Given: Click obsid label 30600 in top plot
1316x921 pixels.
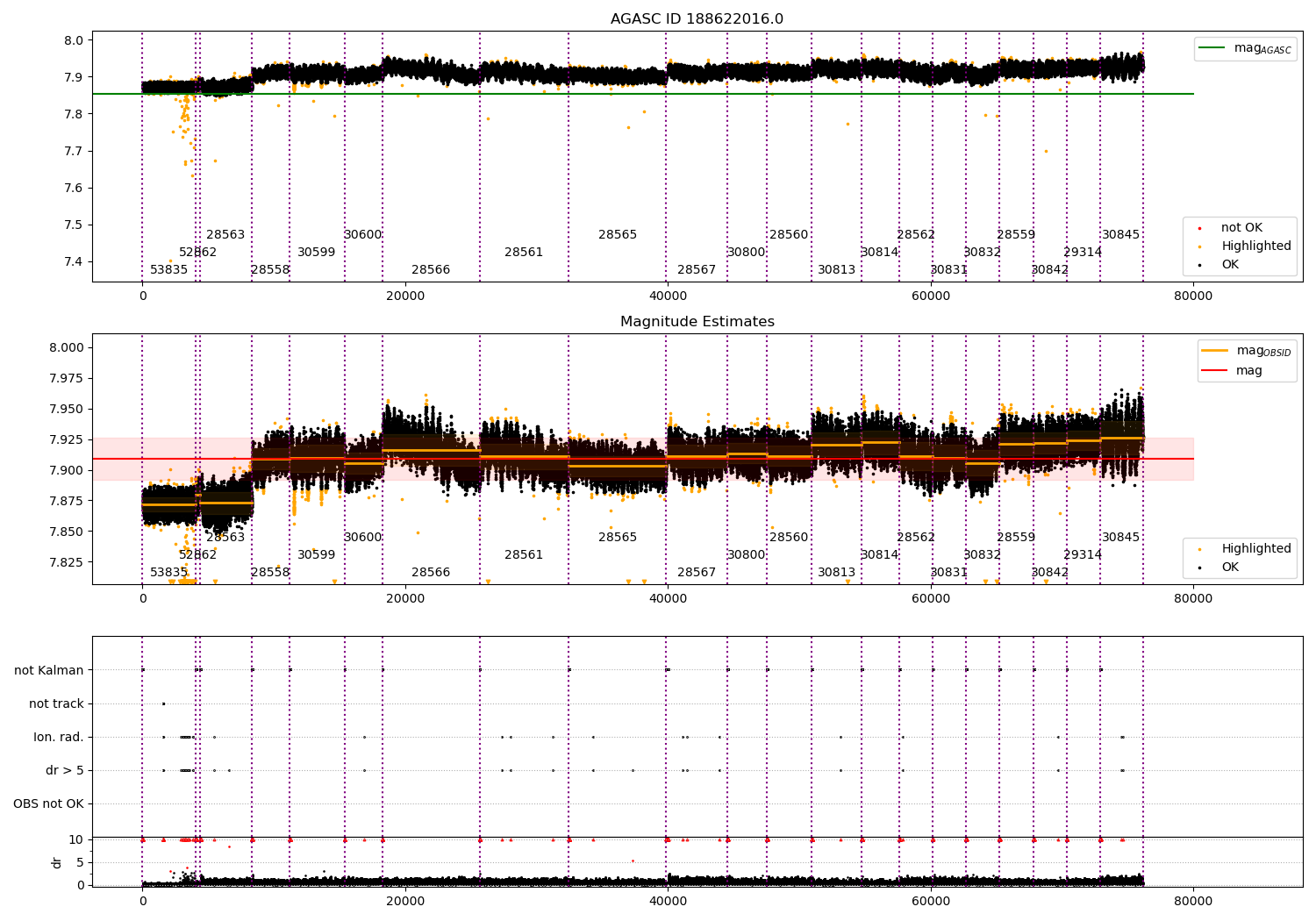Looking at the screenshot, I should coord(363,235).
